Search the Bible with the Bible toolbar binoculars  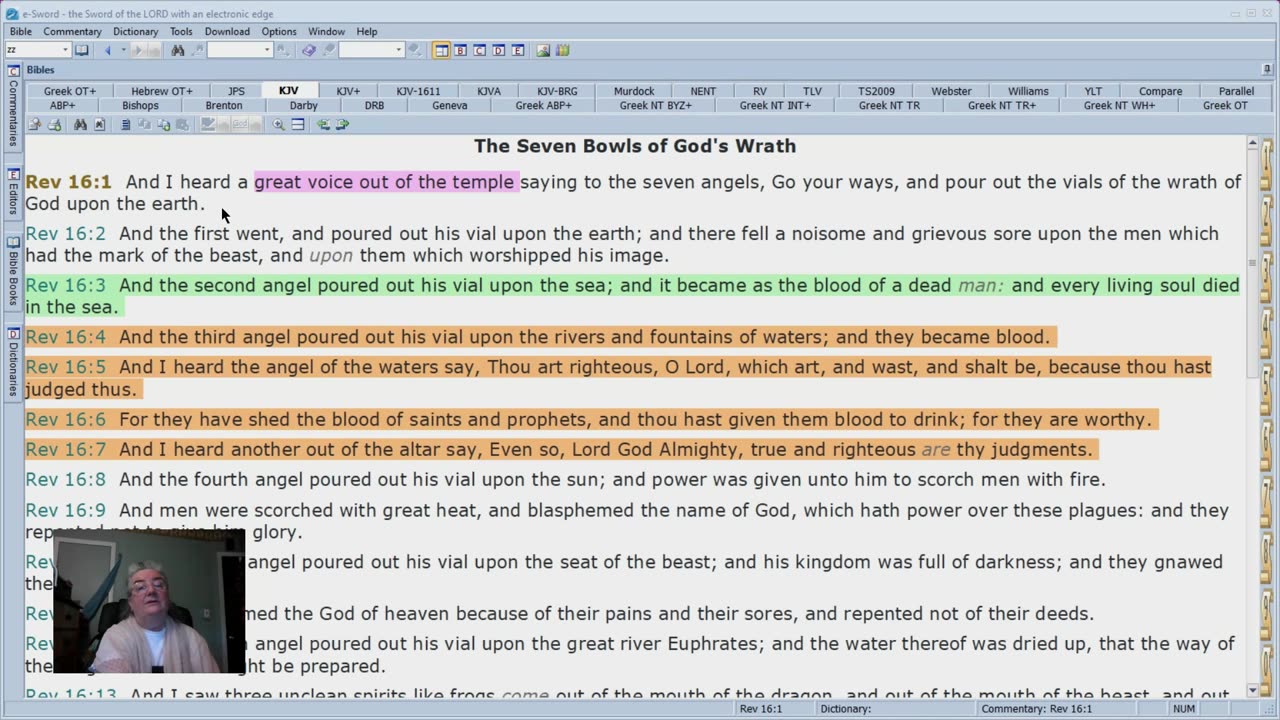point(80,125)
